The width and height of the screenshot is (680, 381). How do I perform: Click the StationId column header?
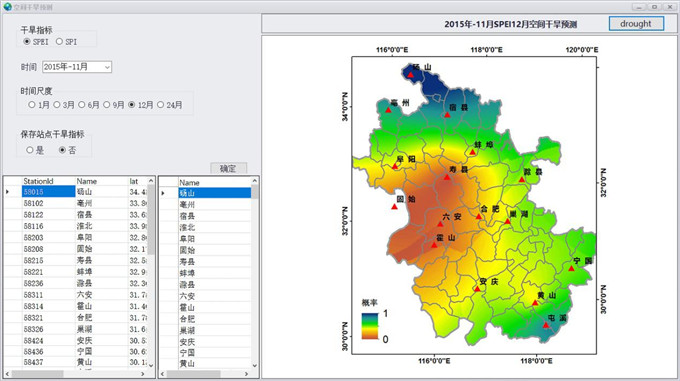pos(48,181)
